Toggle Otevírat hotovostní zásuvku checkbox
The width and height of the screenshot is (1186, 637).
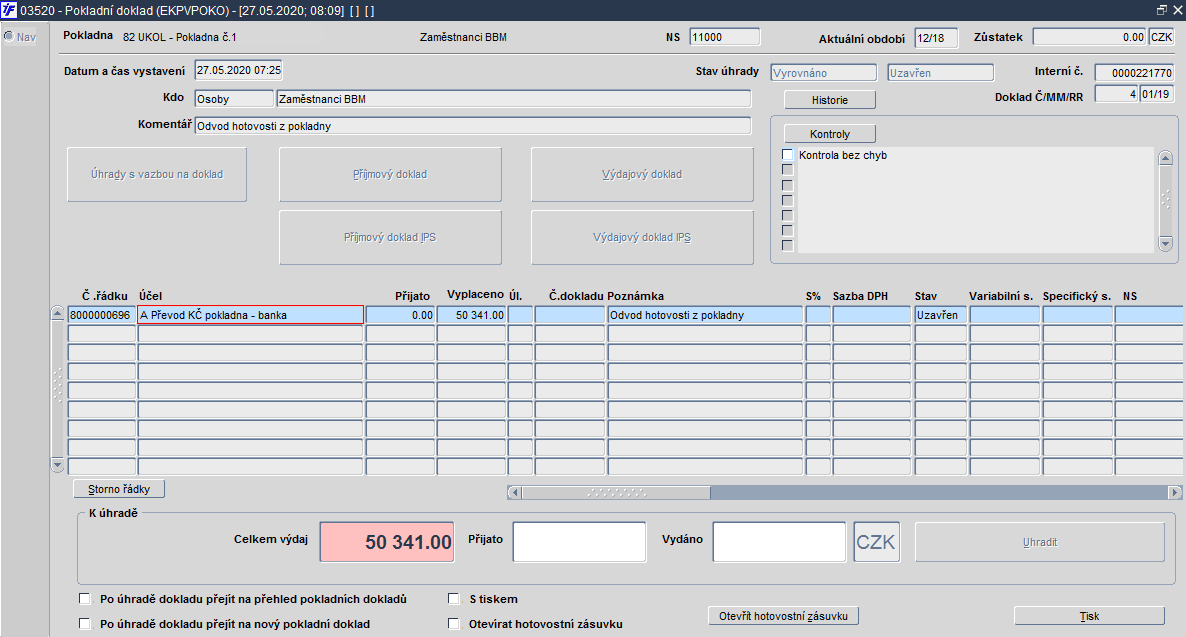click(x=454, y=623)
